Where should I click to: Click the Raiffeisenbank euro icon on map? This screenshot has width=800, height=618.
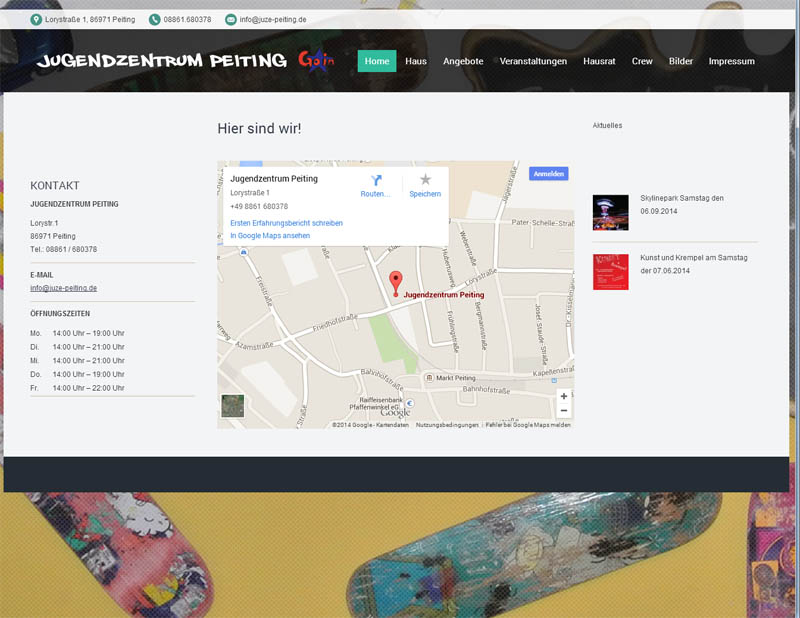(409, 403)
